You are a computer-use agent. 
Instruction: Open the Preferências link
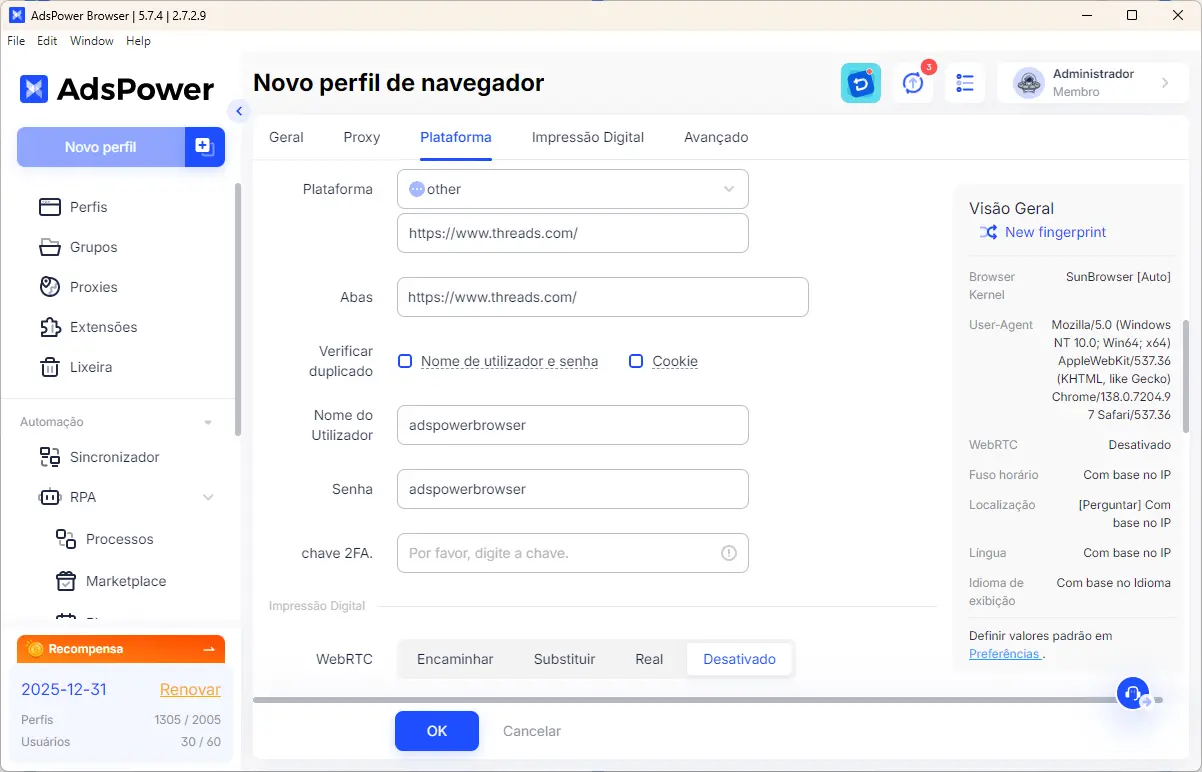[x=1006, y=654]
